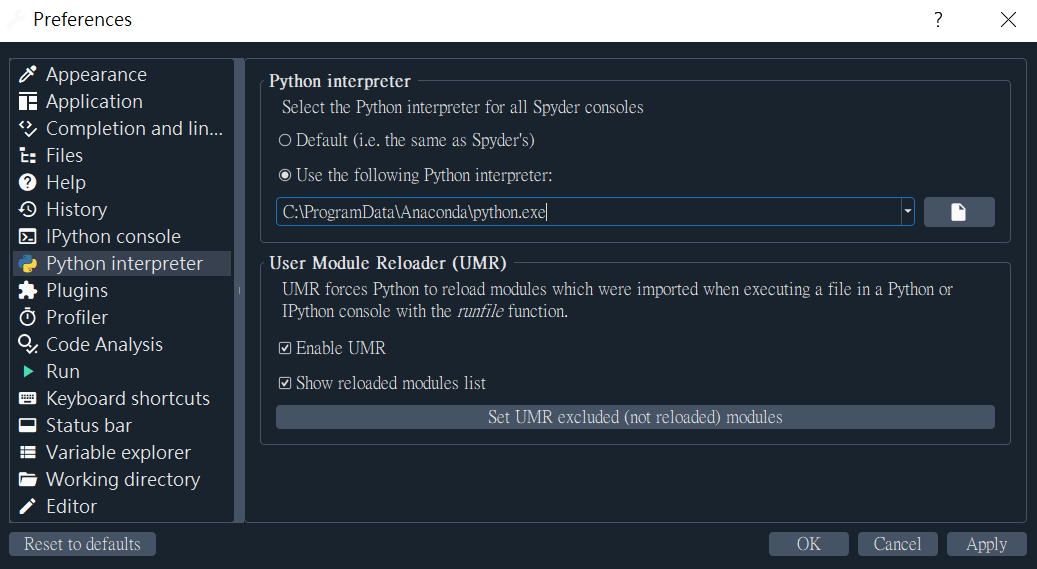Screen dimensions: 1037x569
Task: Click the Profiler stopwatch icon
Action: [28, 318]
